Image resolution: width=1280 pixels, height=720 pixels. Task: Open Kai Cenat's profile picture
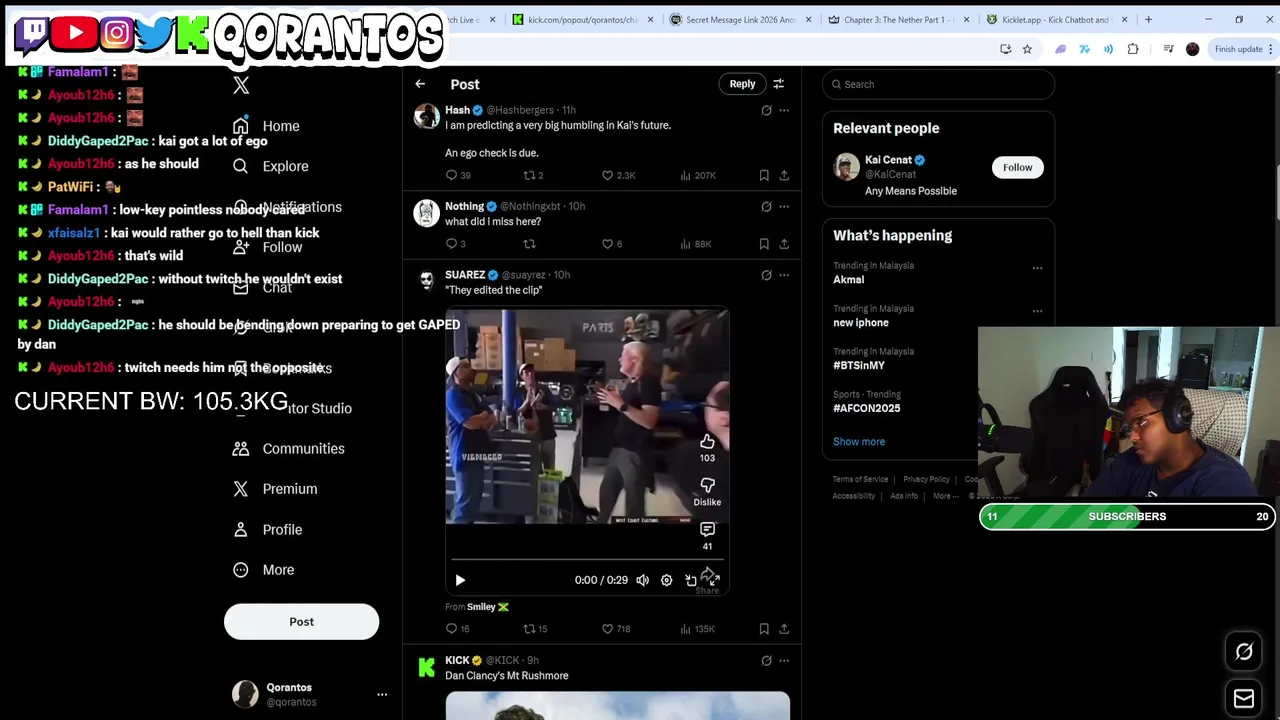tap(846, 167)
